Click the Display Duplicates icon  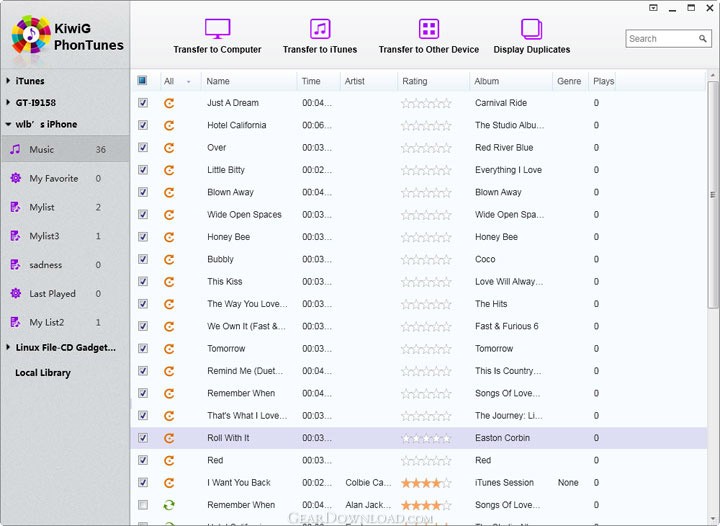click(x=532, y=29)
